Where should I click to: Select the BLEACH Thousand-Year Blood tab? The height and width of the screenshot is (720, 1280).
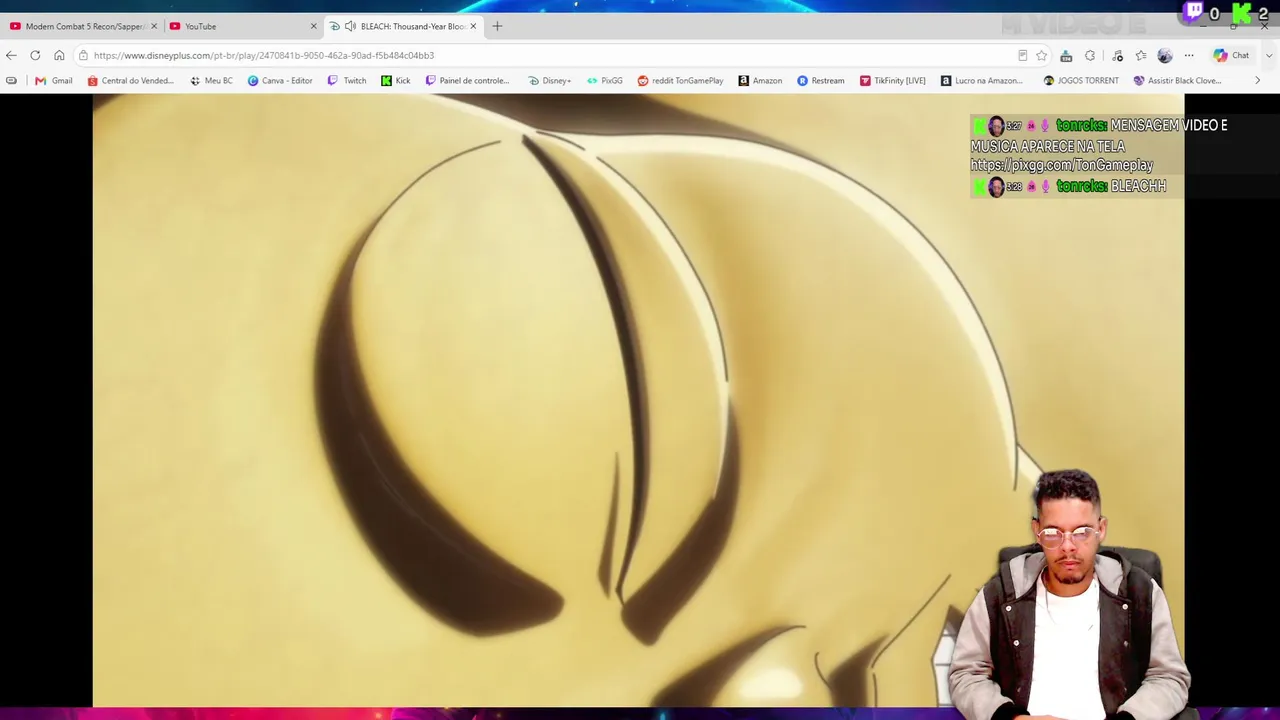(x=404, y=26)
